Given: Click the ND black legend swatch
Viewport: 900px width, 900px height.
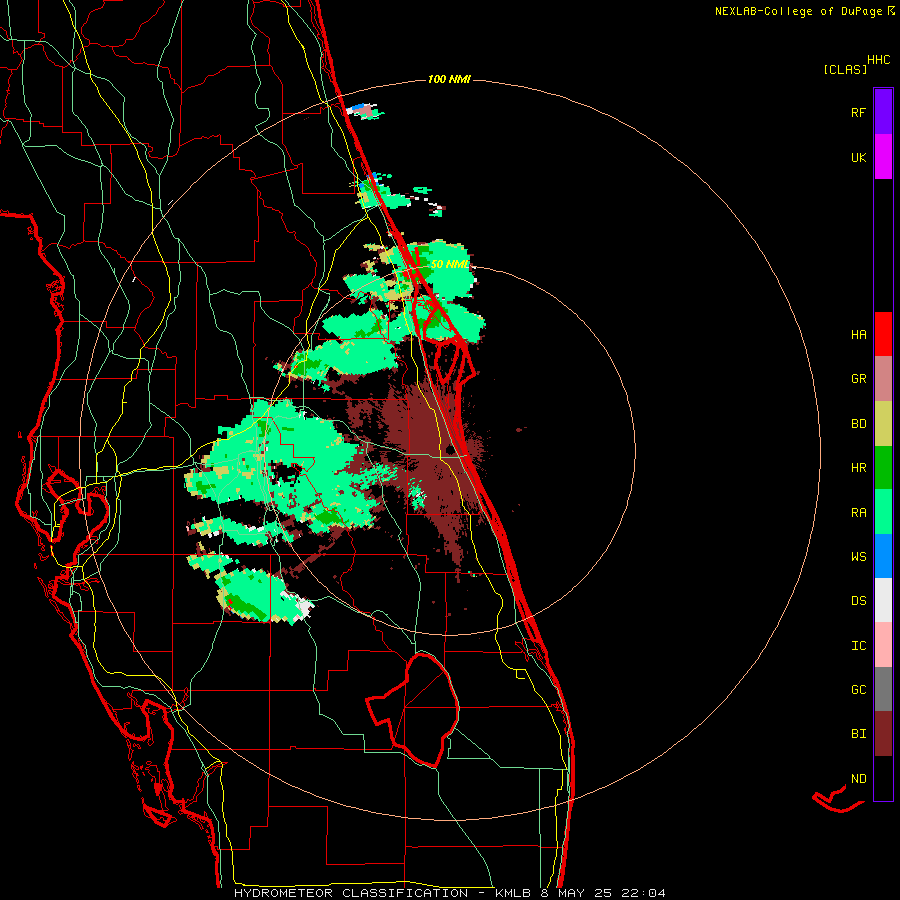Looking at the screenshot, I should click(883, 778).
